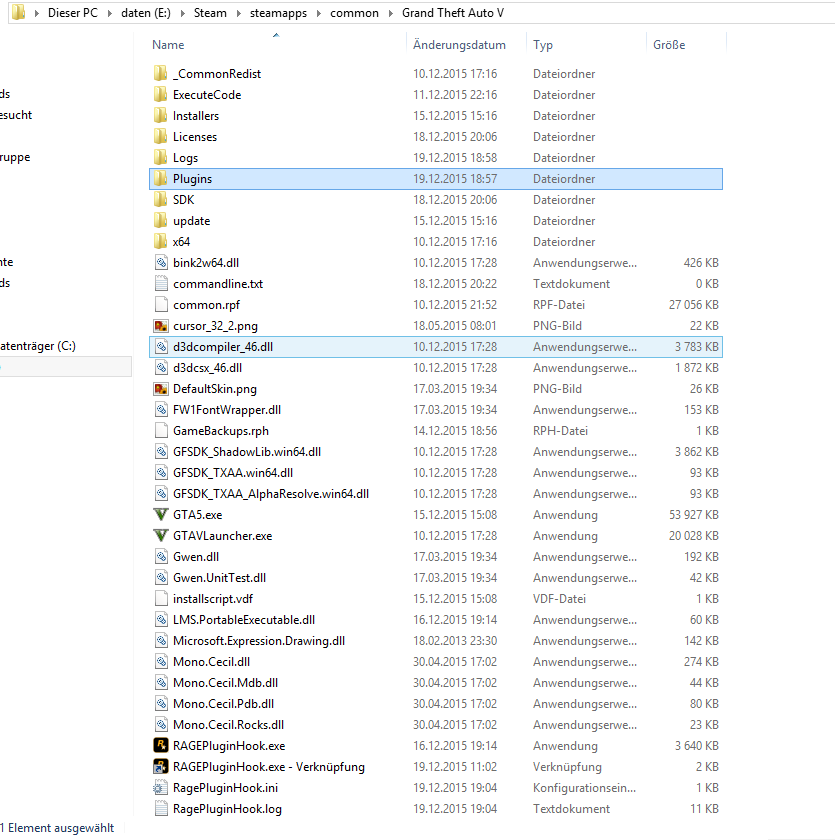Click the cursor_32_2.png image icon

pos(161,326)
